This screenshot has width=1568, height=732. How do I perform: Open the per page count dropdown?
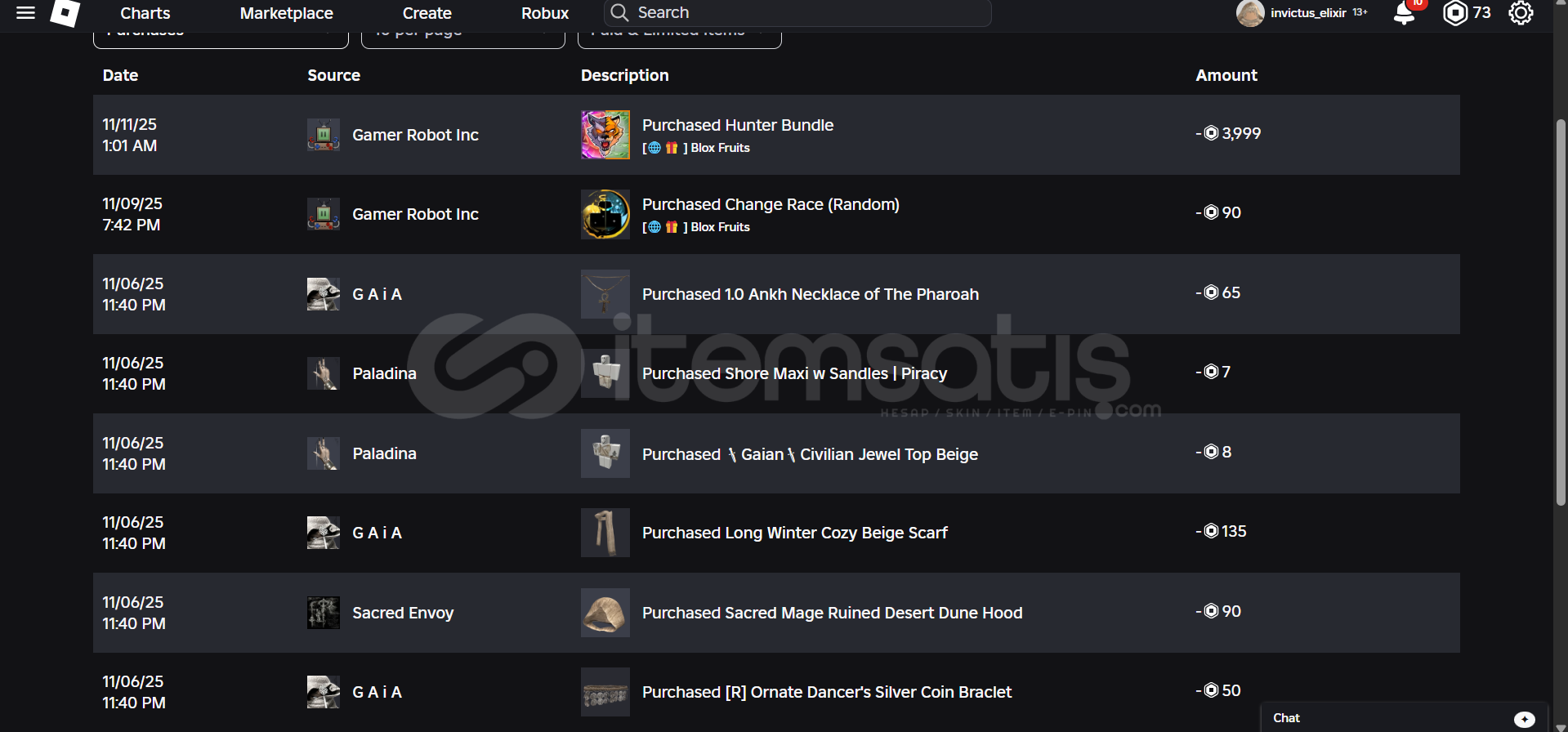coord(462,36)
